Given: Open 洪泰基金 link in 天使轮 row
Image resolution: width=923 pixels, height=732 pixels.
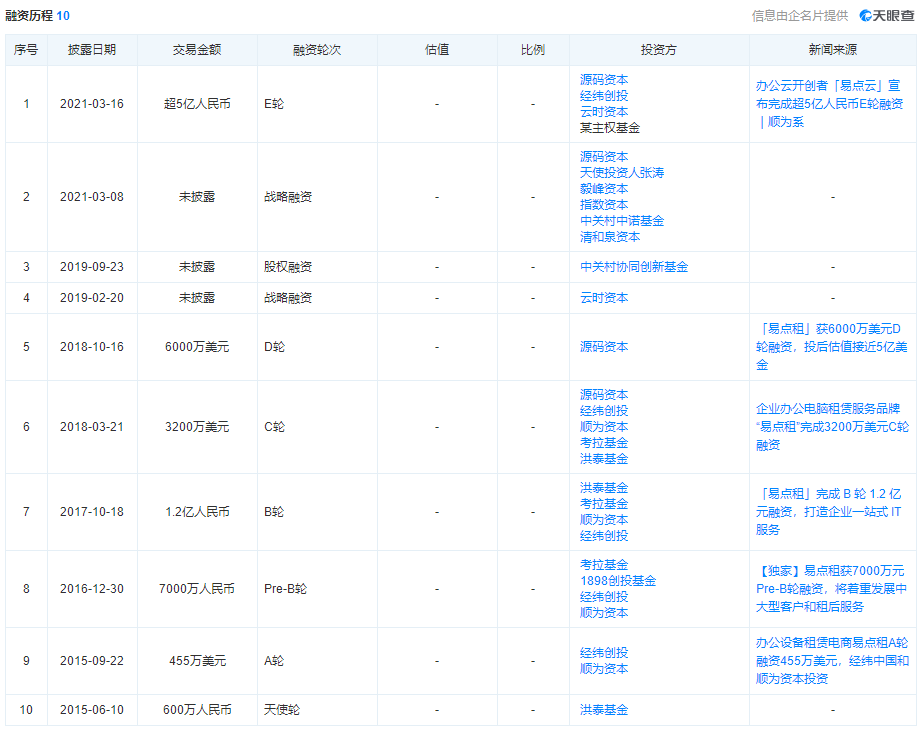Looking at the screenshot, I should coord(604,710).
